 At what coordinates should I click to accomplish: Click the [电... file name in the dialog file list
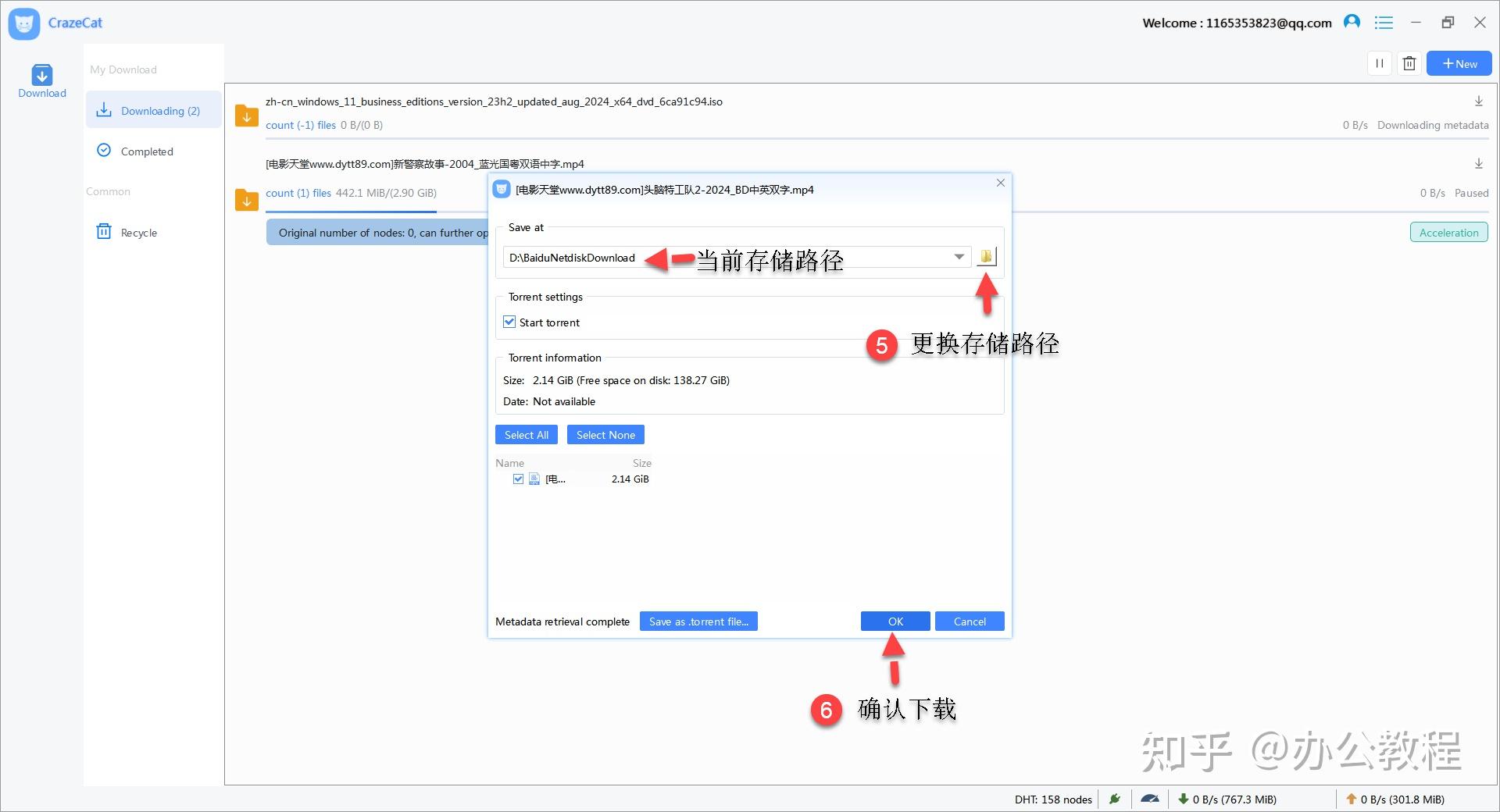pos(555,479)
